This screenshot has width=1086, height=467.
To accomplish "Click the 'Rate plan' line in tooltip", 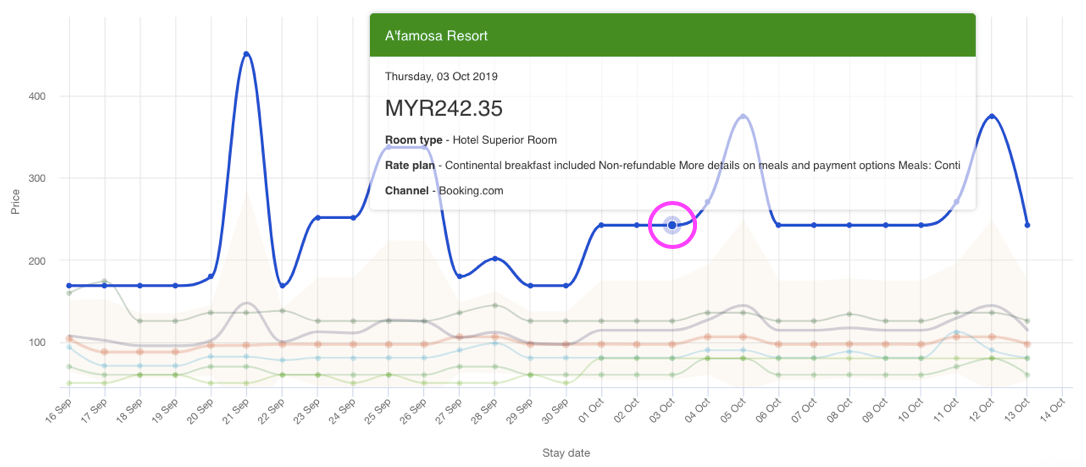I will 673,165.
